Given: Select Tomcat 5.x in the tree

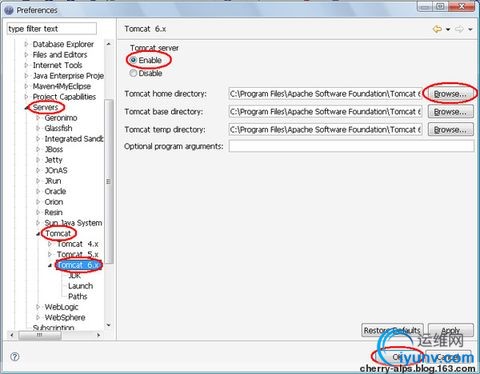Looking at the screenshot, I should point(78,254).
